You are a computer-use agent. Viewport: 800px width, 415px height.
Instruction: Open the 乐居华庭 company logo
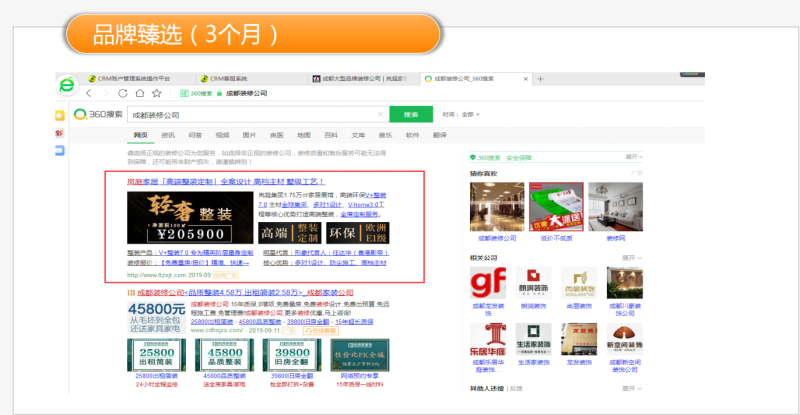[x=488, y=339]
